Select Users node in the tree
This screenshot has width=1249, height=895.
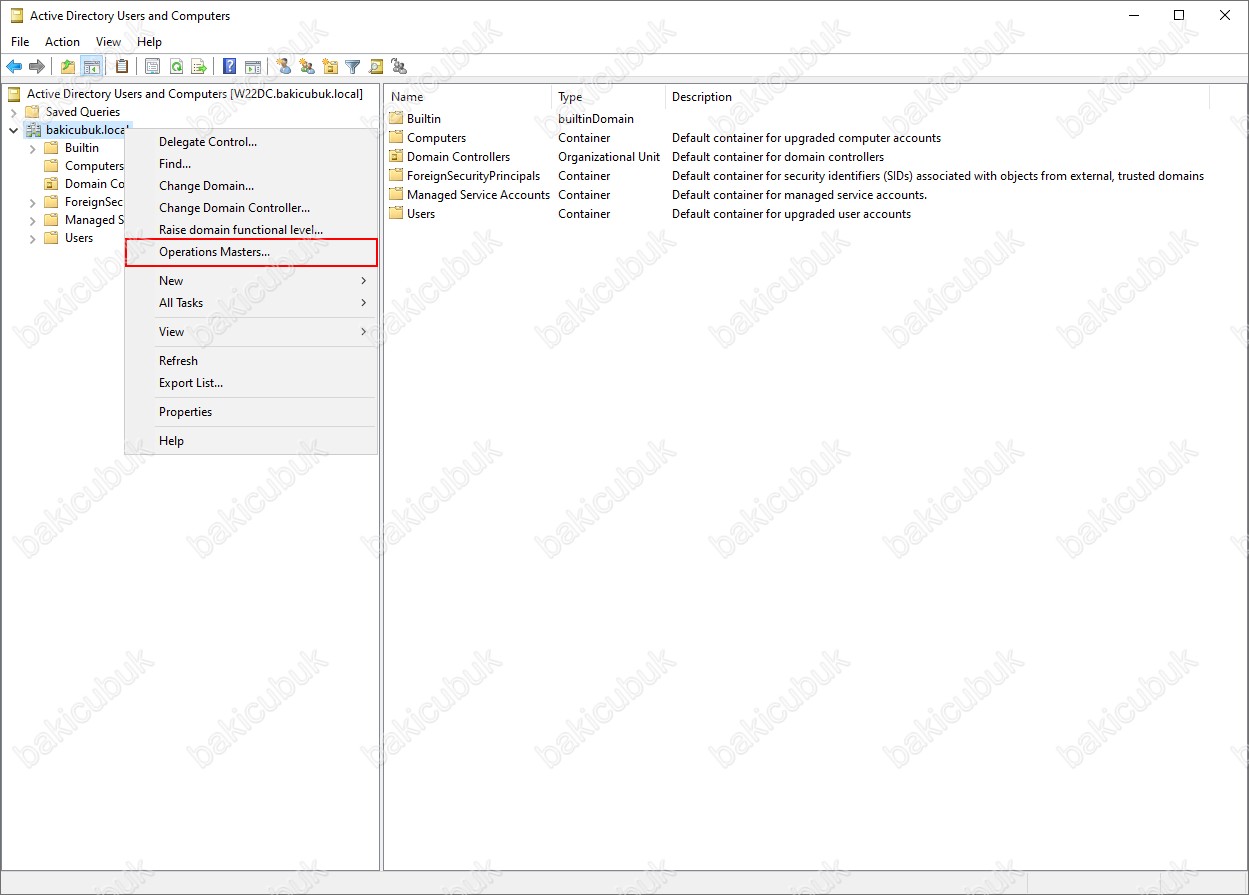[x=79, y=238]
